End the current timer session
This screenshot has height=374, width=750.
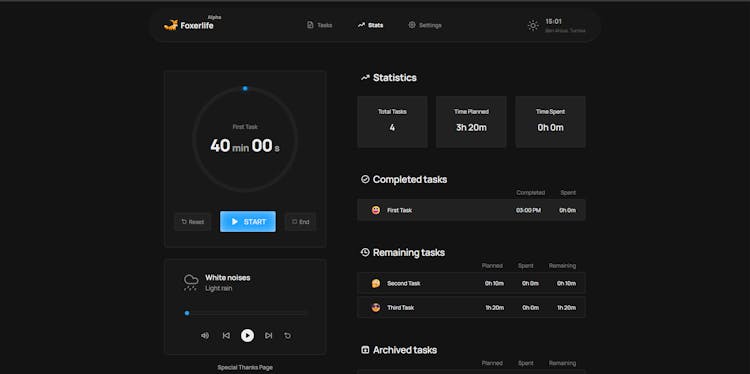coord(300,222)
